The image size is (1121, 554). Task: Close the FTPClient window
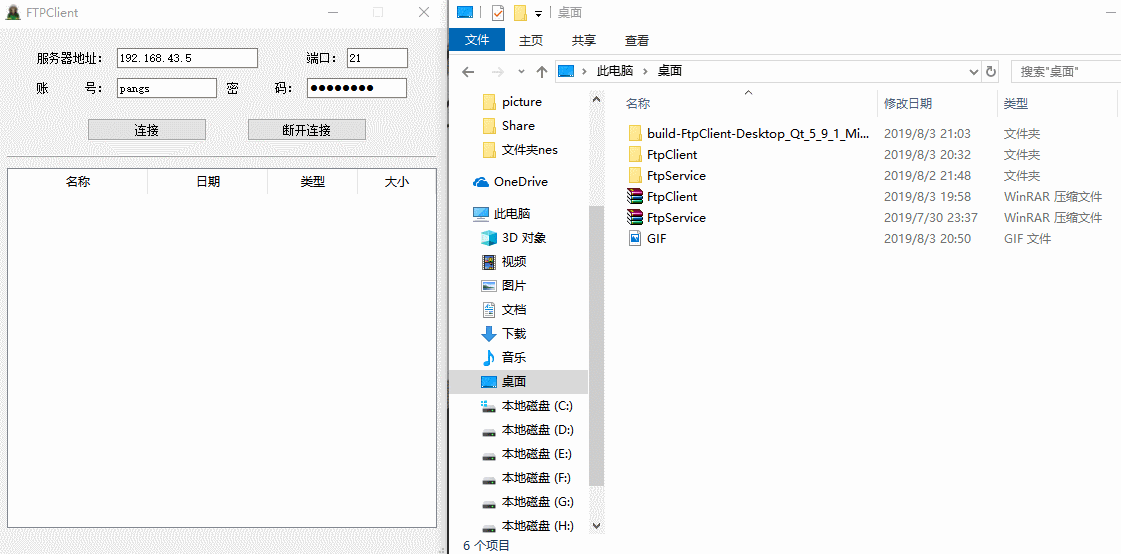point(424,12)
